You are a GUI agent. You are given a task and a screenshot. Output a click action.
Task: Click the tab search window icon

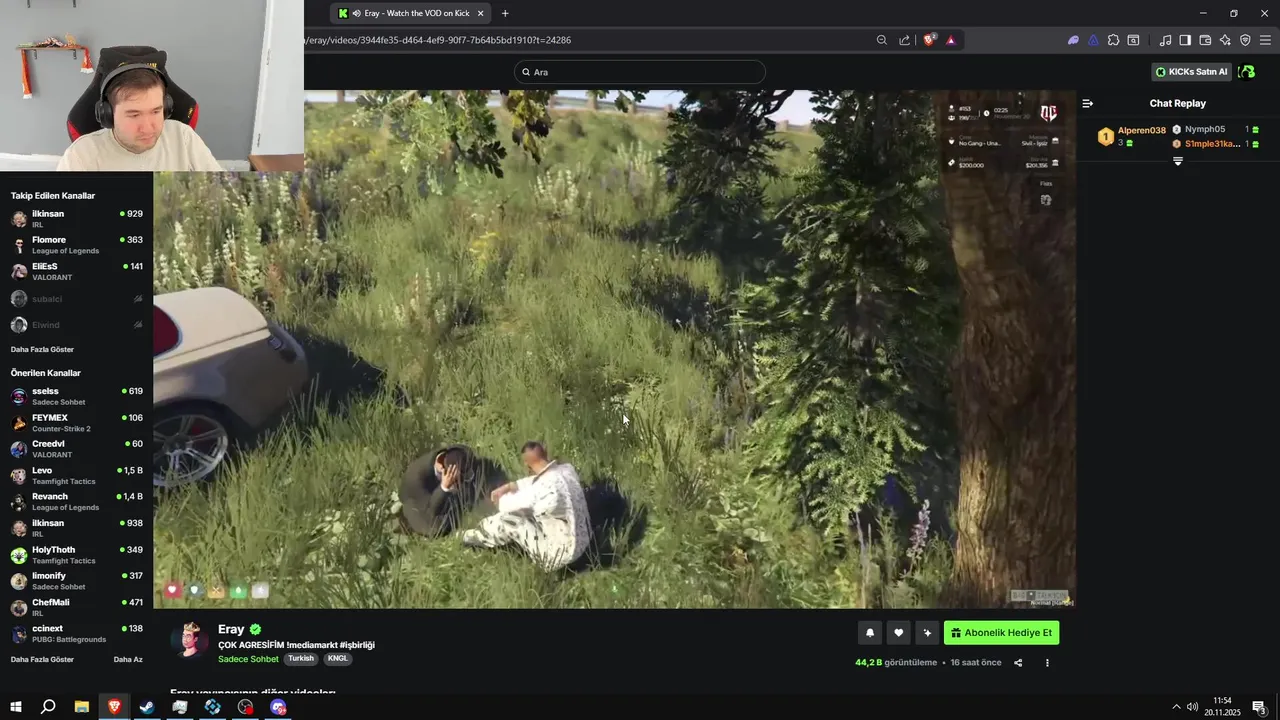tap(1133, 40)
